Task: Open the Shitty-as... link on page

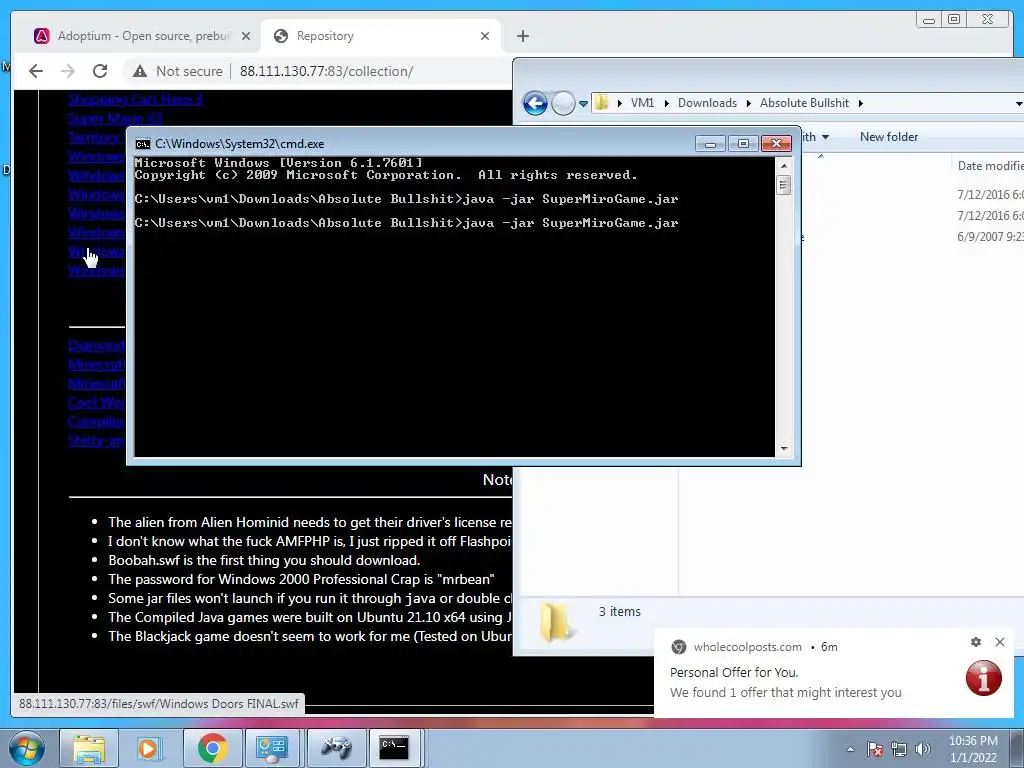Action: click(x=96, y=440)
